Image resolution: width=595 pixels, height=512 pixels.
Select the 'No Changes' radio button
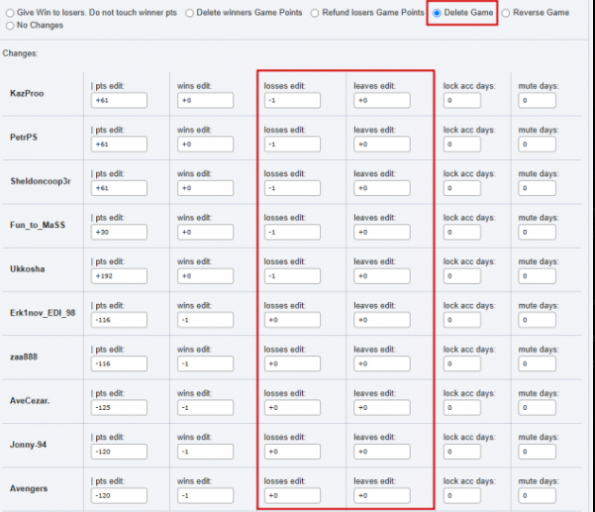tap(10, 25)
